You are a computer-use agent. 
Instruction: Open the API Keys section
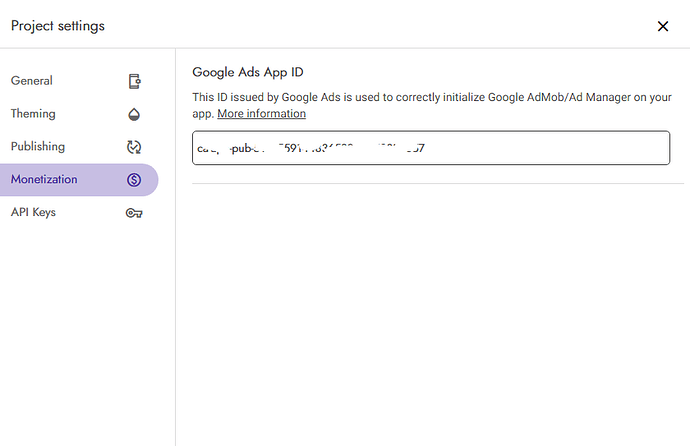[33, 213]
